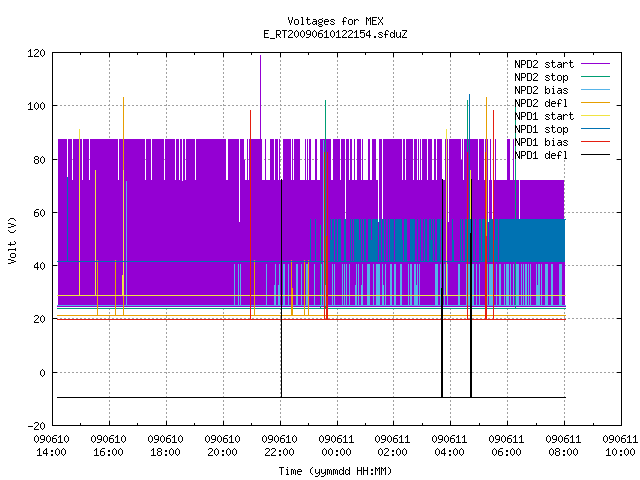Click the 120 tick on voltage axis

[x=36, y=53]
